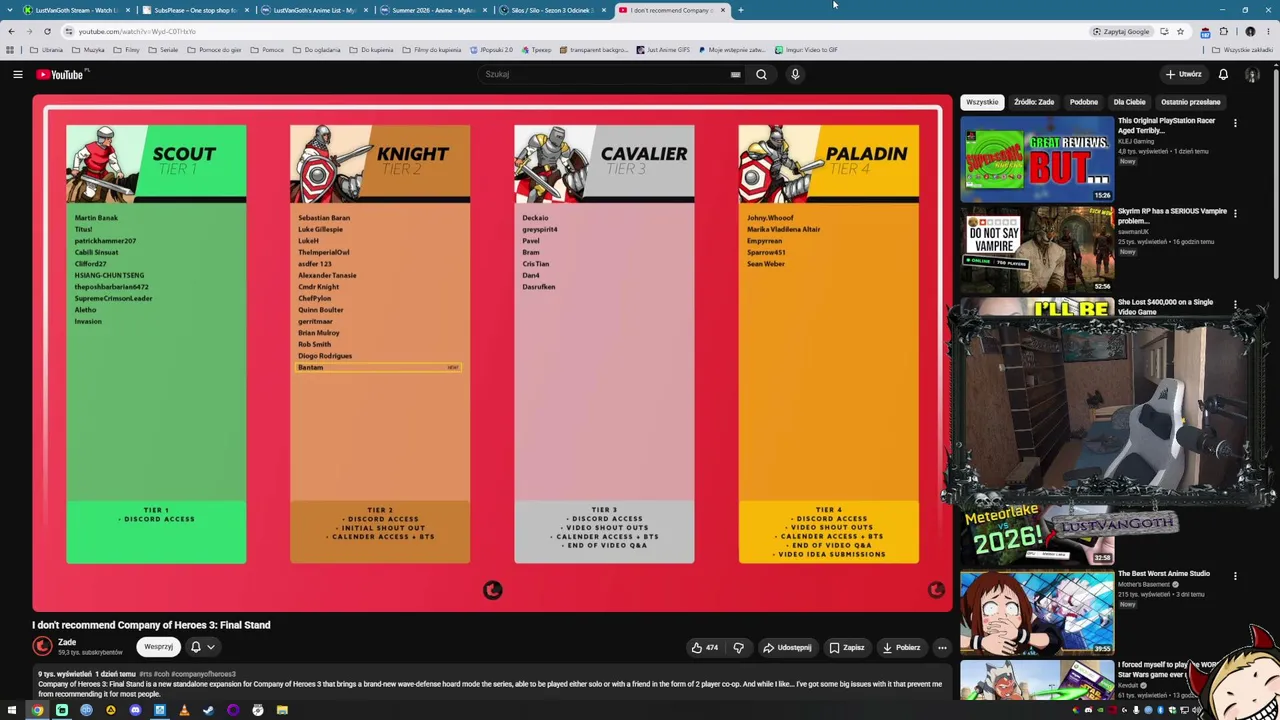Close the active YouTube tab

tap(723, 10)
